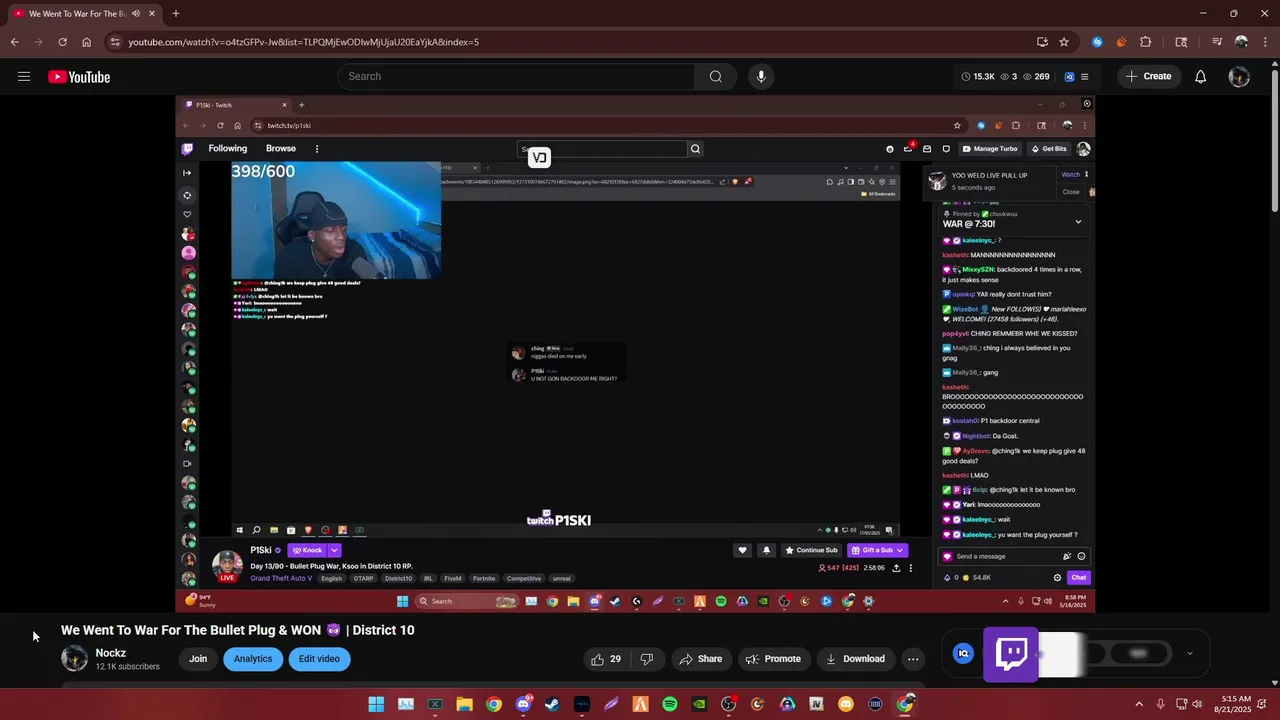The height and width of the screenshot is (720, 1280).
Task: Open YouTube notifications bell
Action: 1200,76
